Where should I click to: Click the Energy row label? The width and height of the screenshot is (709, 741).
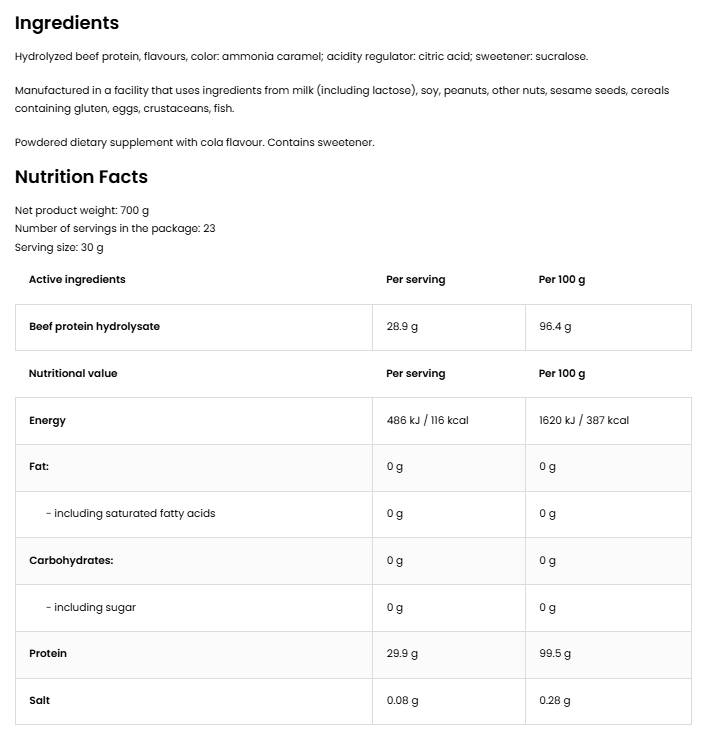pyautogui.click(x=47, y=421)
